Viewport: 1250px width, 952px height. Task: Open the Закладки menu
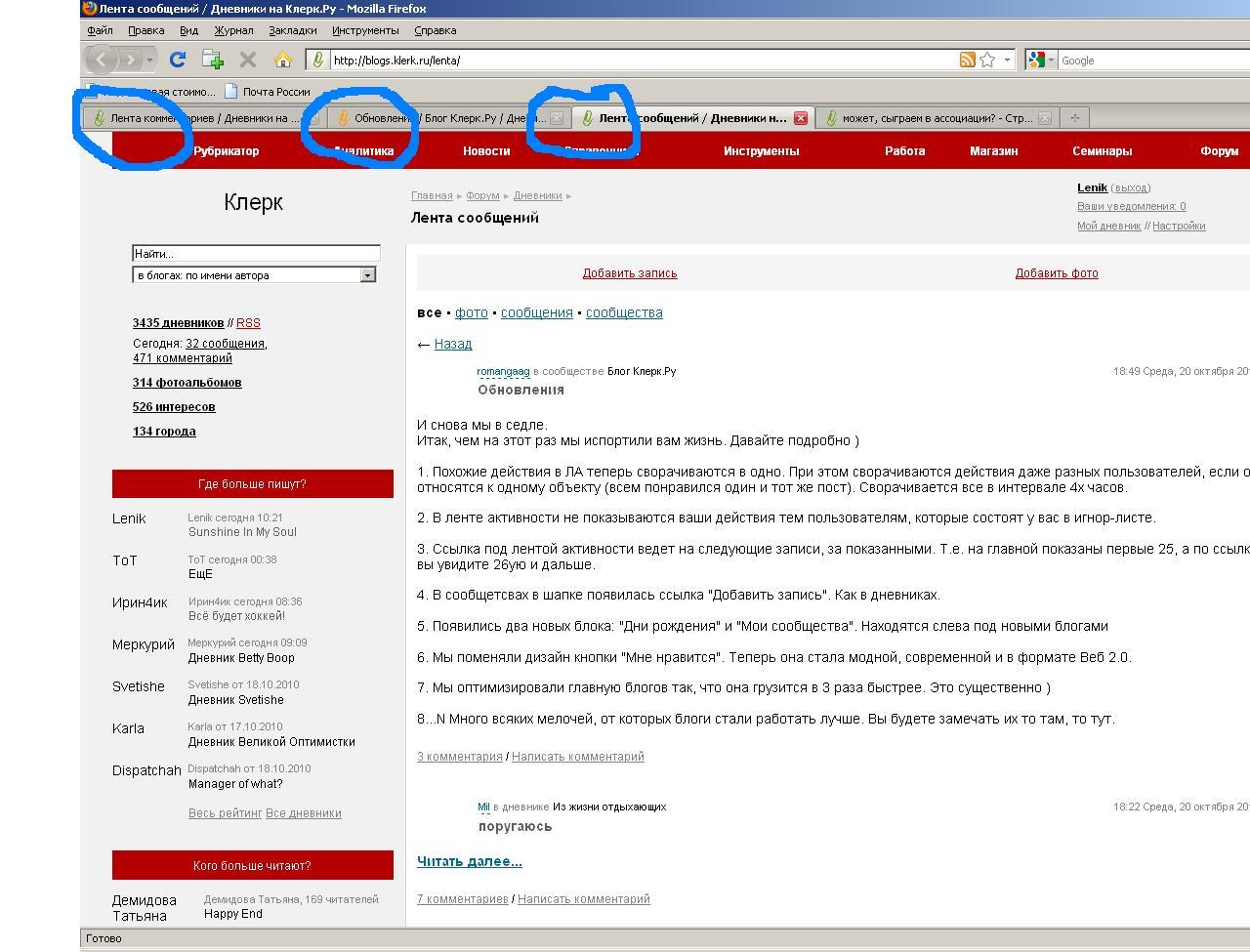coord(292,30)
